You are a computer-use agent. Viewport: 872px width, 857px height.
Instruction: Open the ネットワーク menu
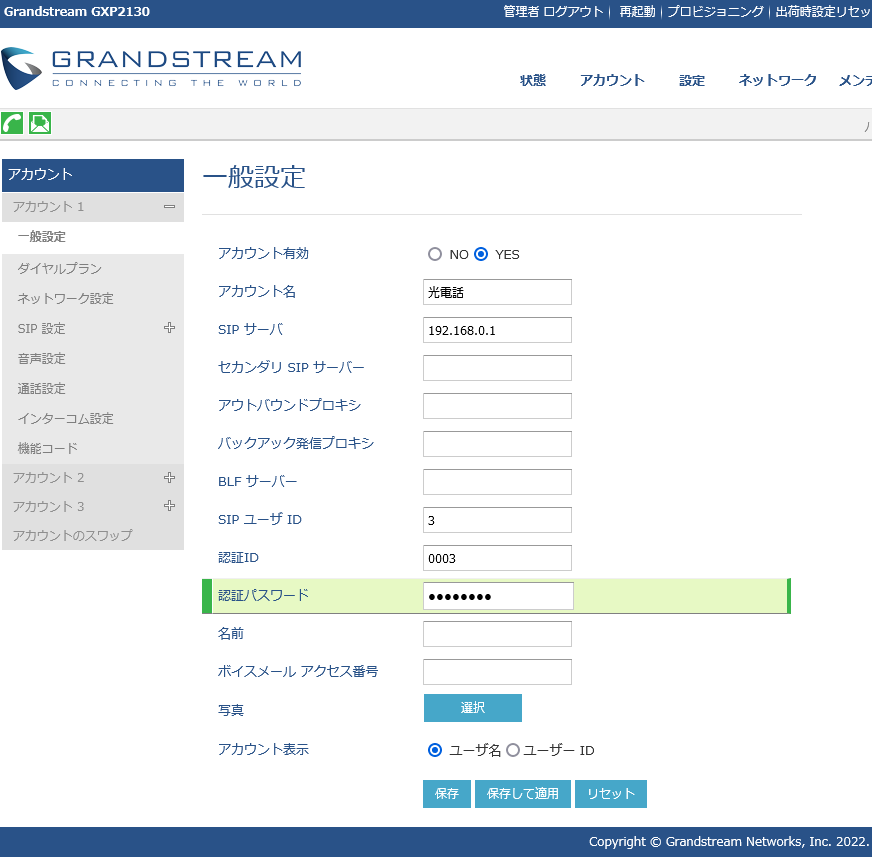pyautogui.click(x=777, y=81)
